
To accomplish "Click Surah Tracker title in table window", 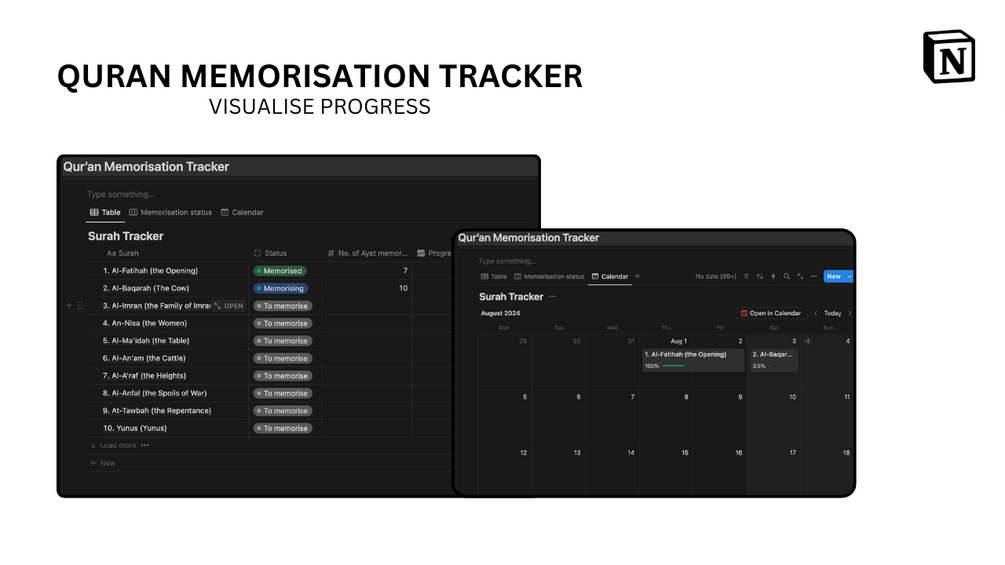I will tap(126, 236).
